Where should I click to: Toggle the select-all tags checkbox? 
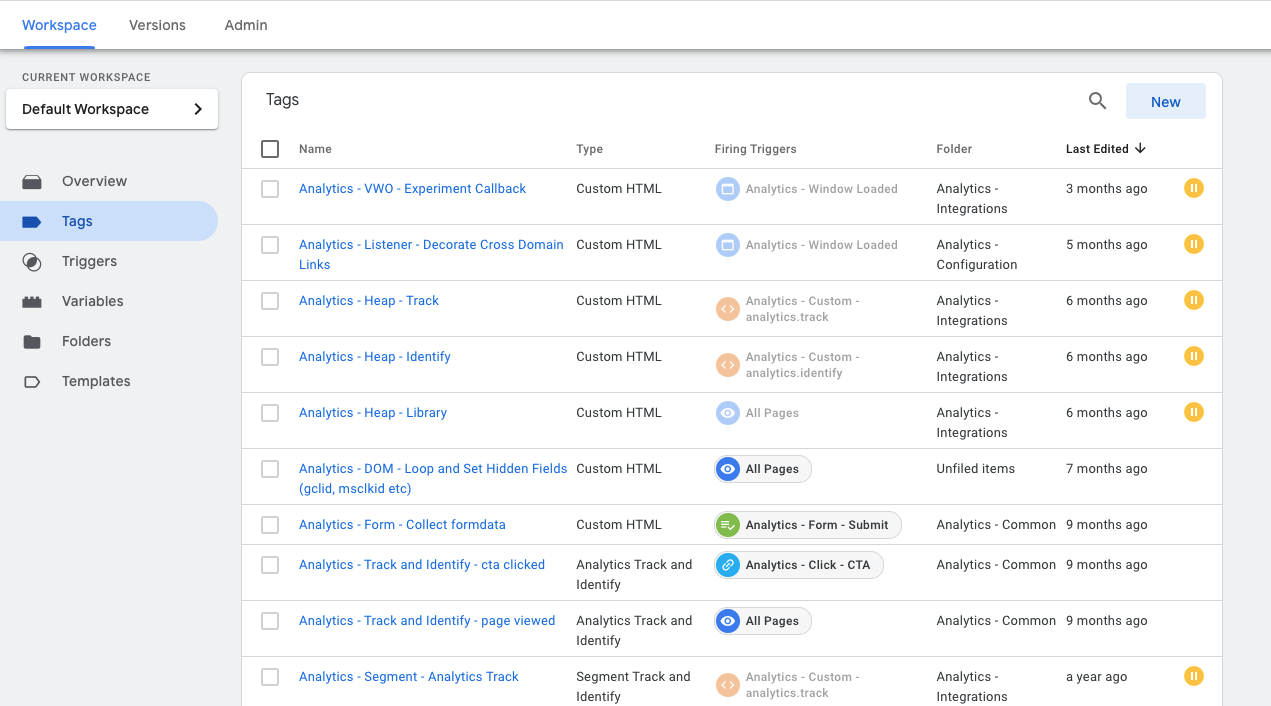[270, 149]
